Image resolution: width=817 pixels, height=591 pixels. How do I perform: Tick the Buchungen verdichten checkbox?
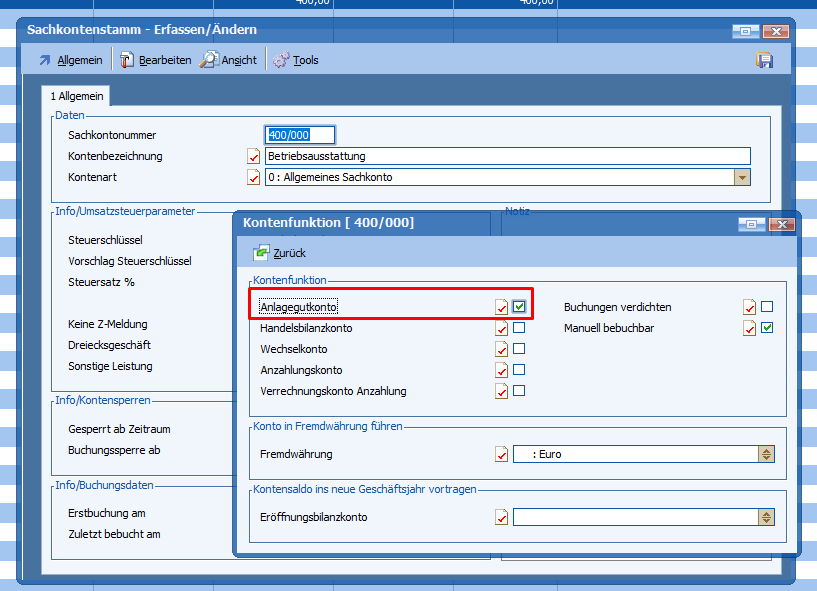point(767,307)
